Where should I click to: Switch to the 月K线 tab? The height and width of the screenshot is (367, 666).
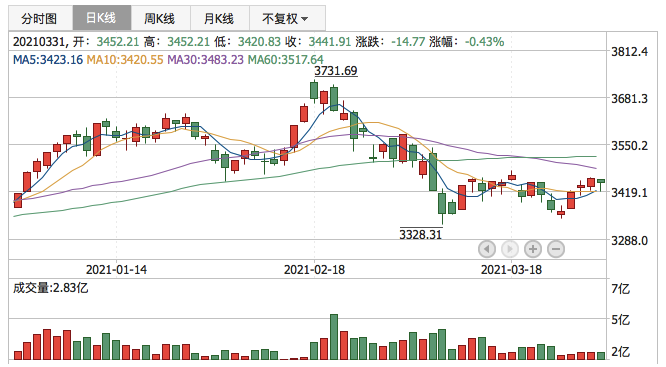coord(220,18)
